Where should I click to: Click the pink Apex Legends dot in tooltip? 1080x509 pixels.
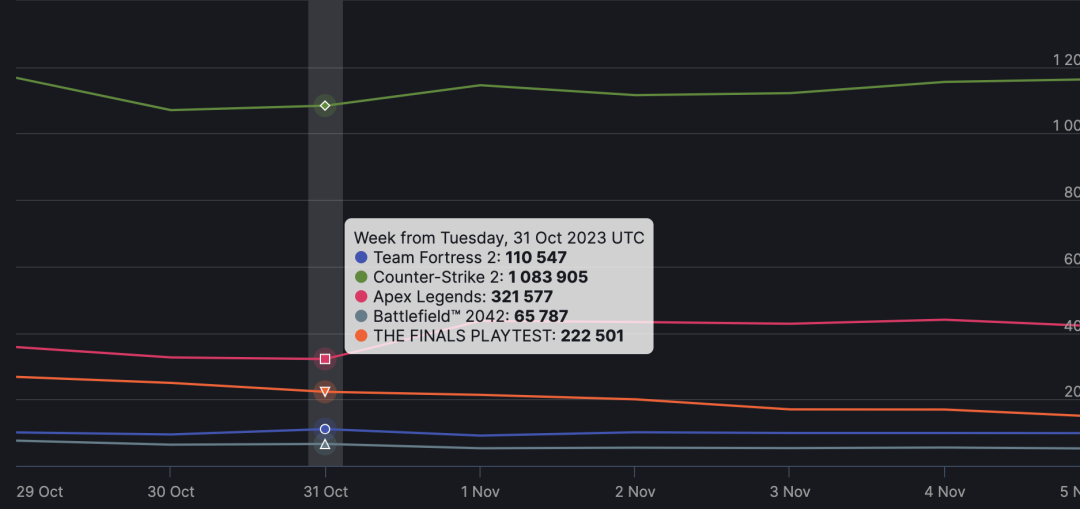(362, 297)
